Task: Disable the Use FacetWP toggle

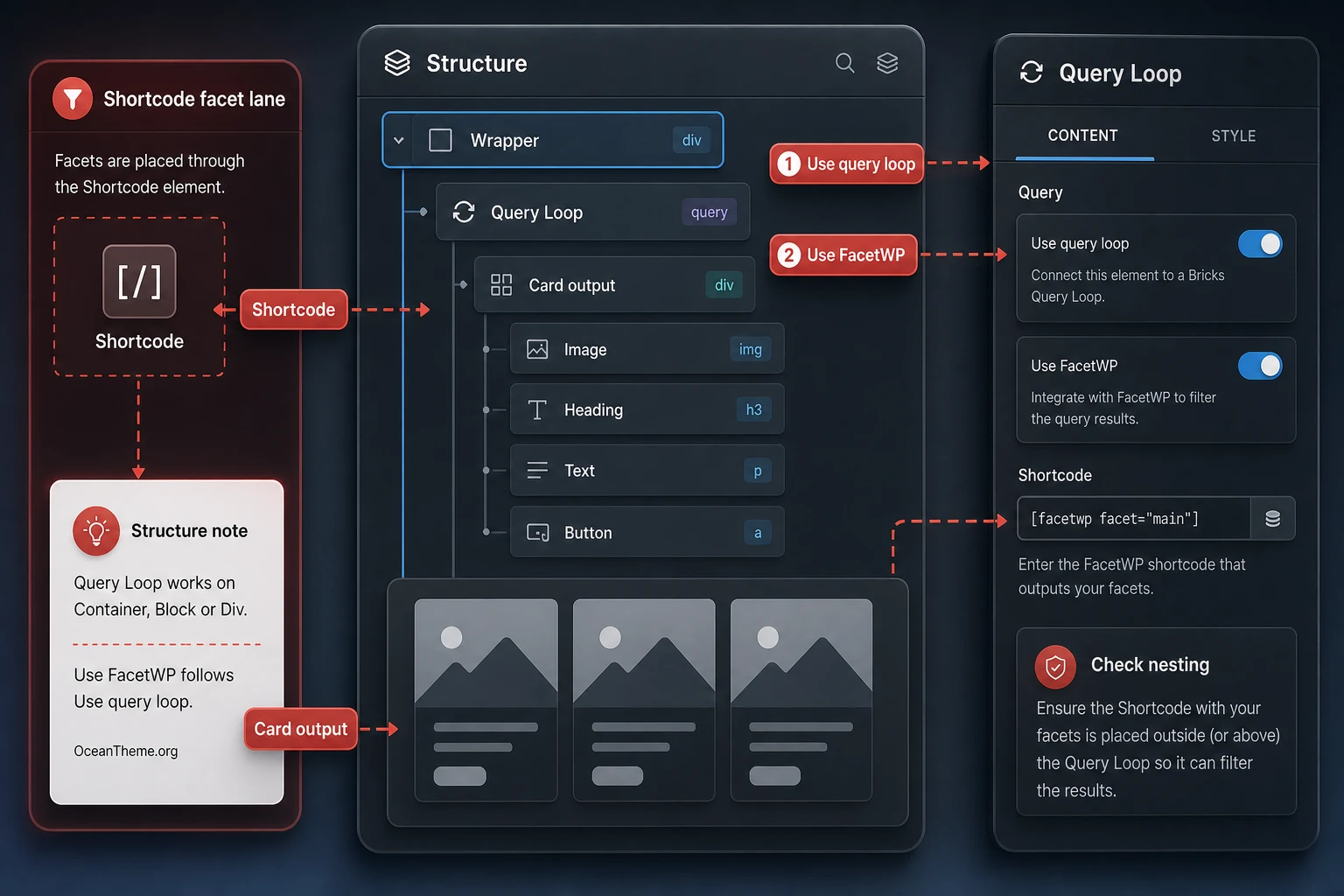Action: (x=1260, y=366)
